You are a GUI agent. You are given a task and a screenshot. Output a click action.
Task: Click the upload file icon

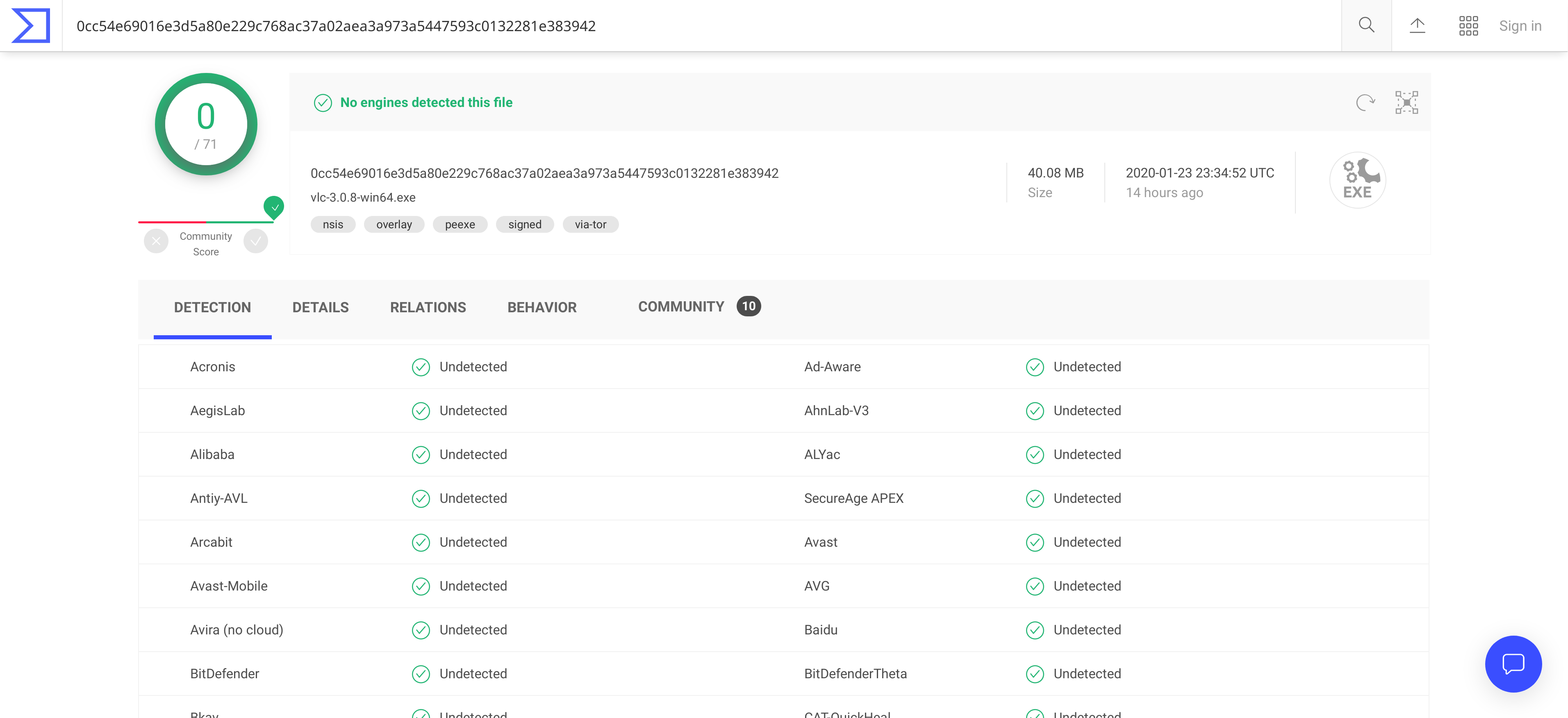click(x=1418, y=25)
